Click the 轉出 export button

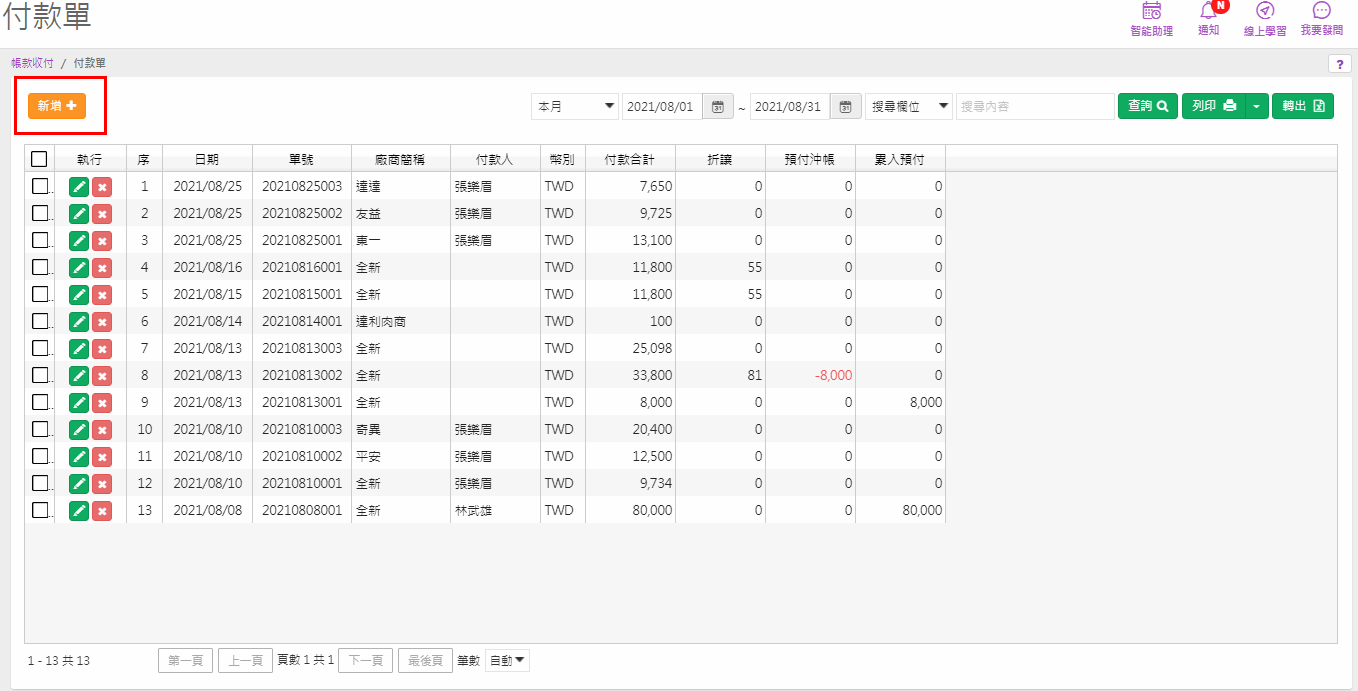click(x=1303, y=106)
